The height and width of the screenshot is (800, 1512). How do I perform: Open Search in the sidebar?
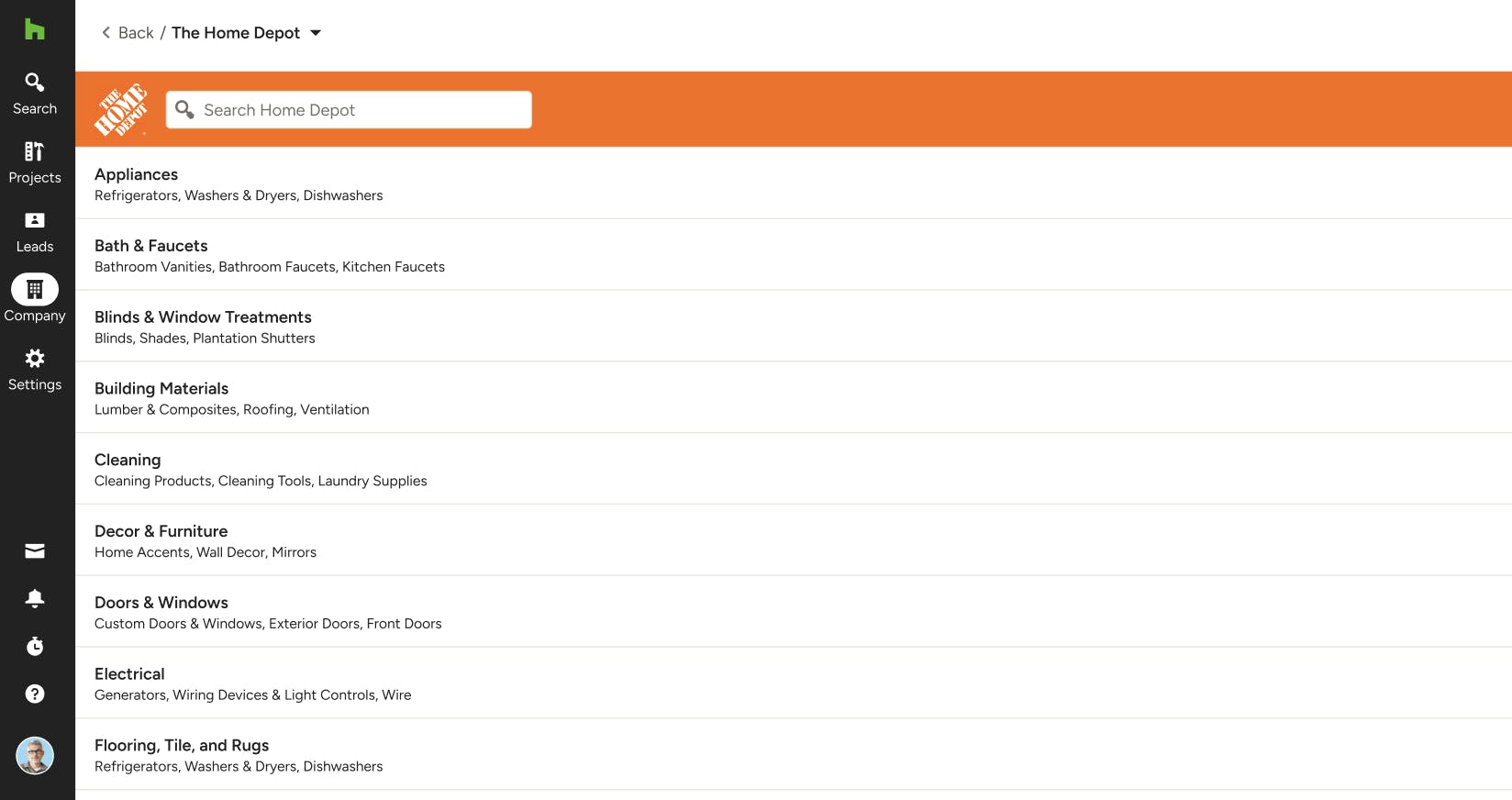[35, 94]
